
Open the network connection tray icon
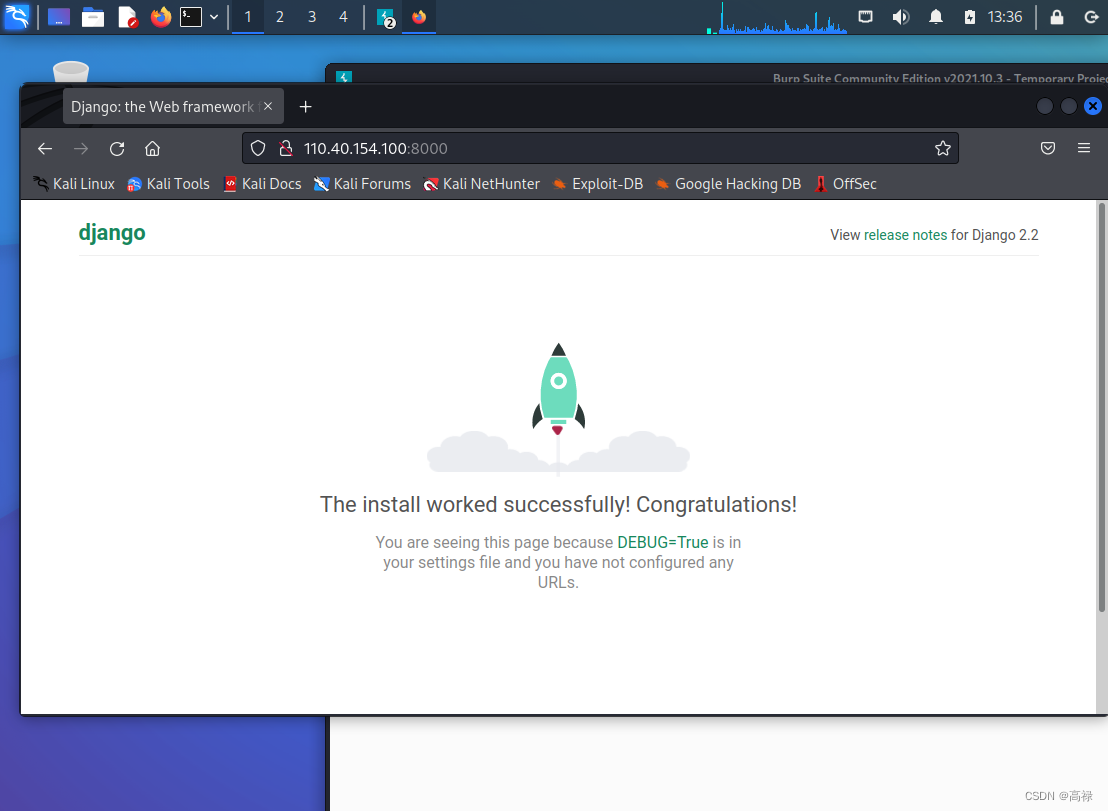click(866, 17)
